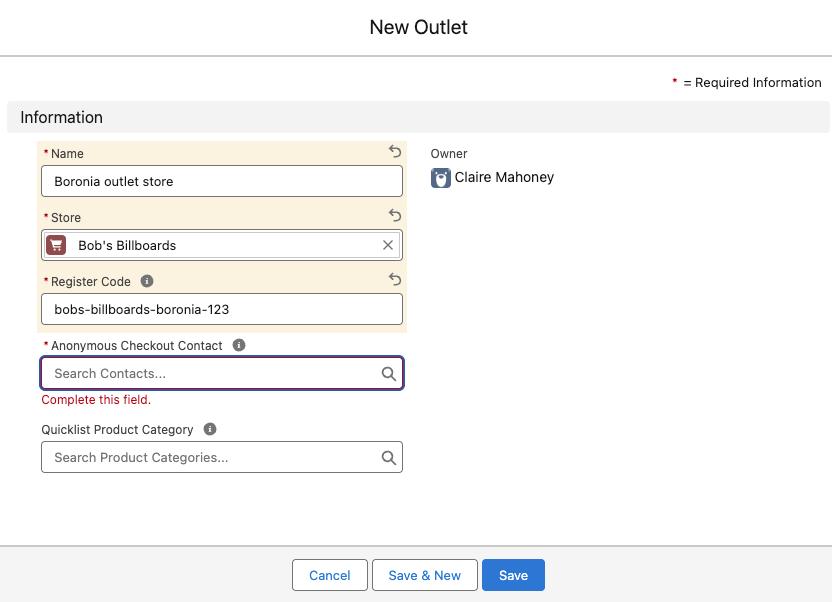
Task: Click the undo icon next to Name field
Action: pyautogui.click(x=394, y=151)
